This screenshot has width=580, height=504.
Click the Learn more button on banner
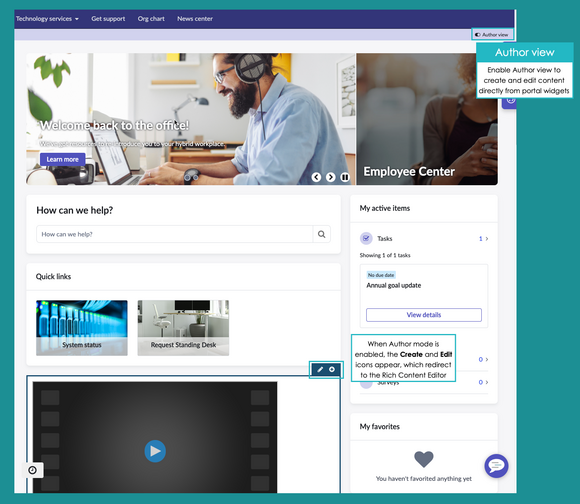[x=63, y=159]
